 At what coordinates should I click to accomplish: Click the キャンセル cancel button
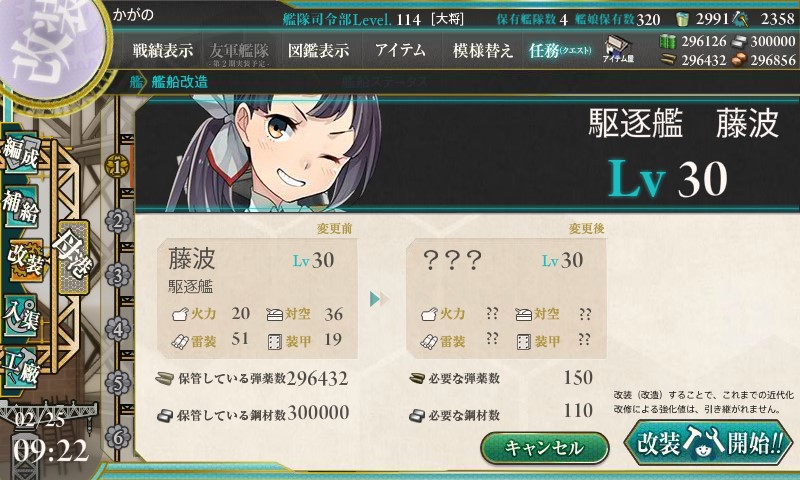tap(544, 448)
